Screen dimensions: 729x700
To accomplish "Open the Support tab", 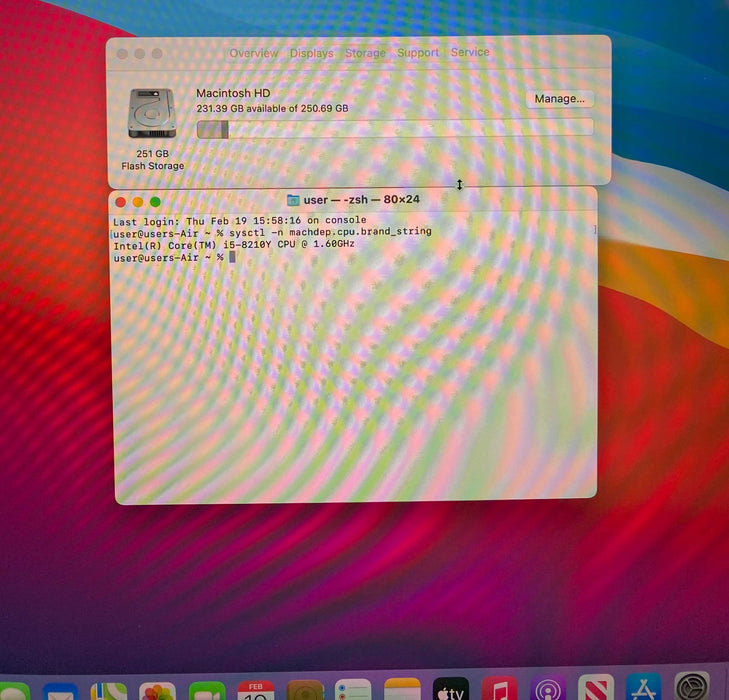I will (418, 53).
